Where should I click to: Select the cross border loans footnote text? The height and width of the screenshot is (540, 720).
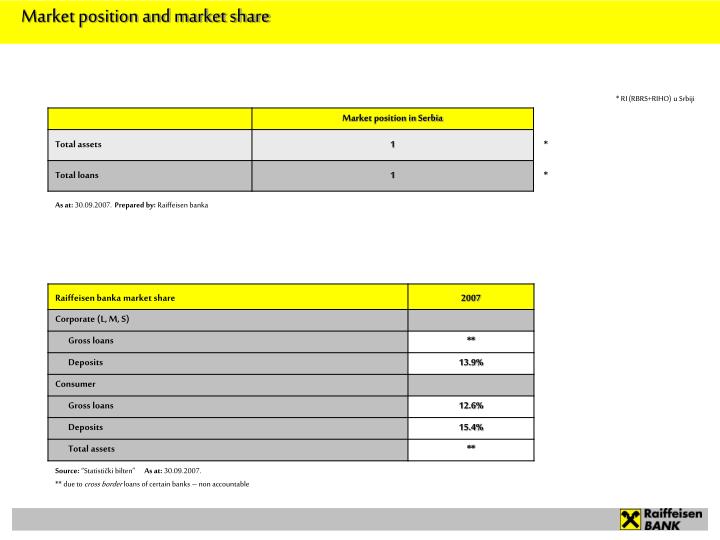(152, 484)
